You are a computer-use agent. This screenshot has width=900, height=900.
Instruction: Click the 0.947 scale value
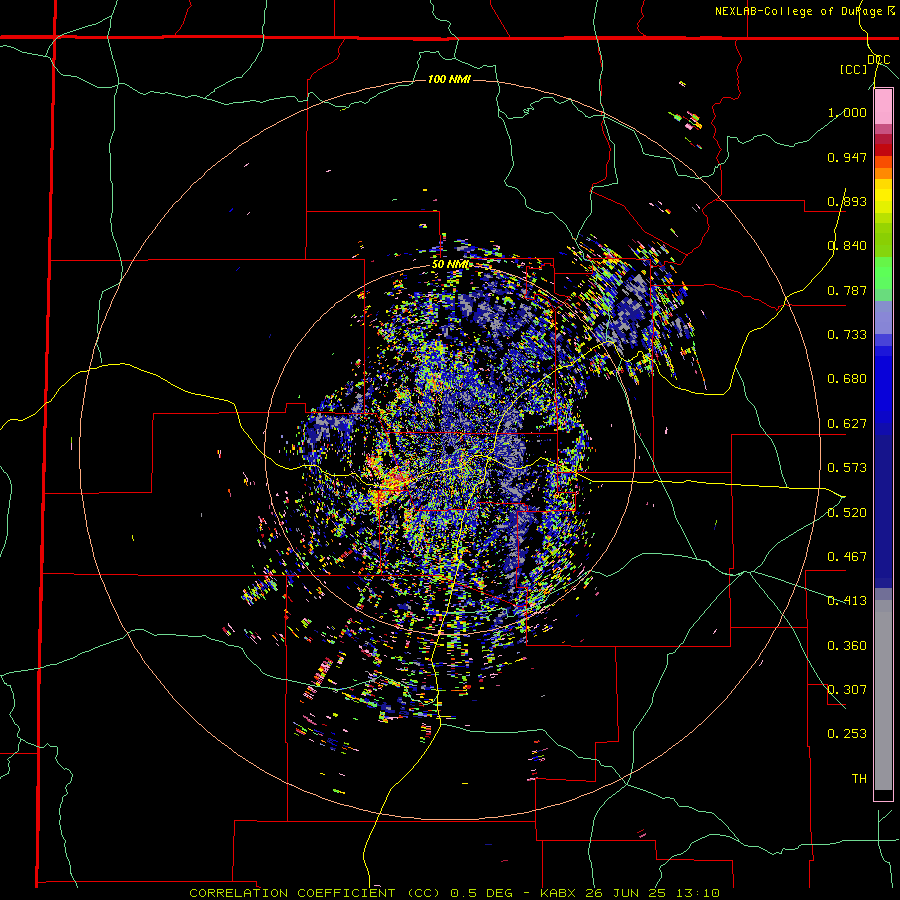(847, 157)
